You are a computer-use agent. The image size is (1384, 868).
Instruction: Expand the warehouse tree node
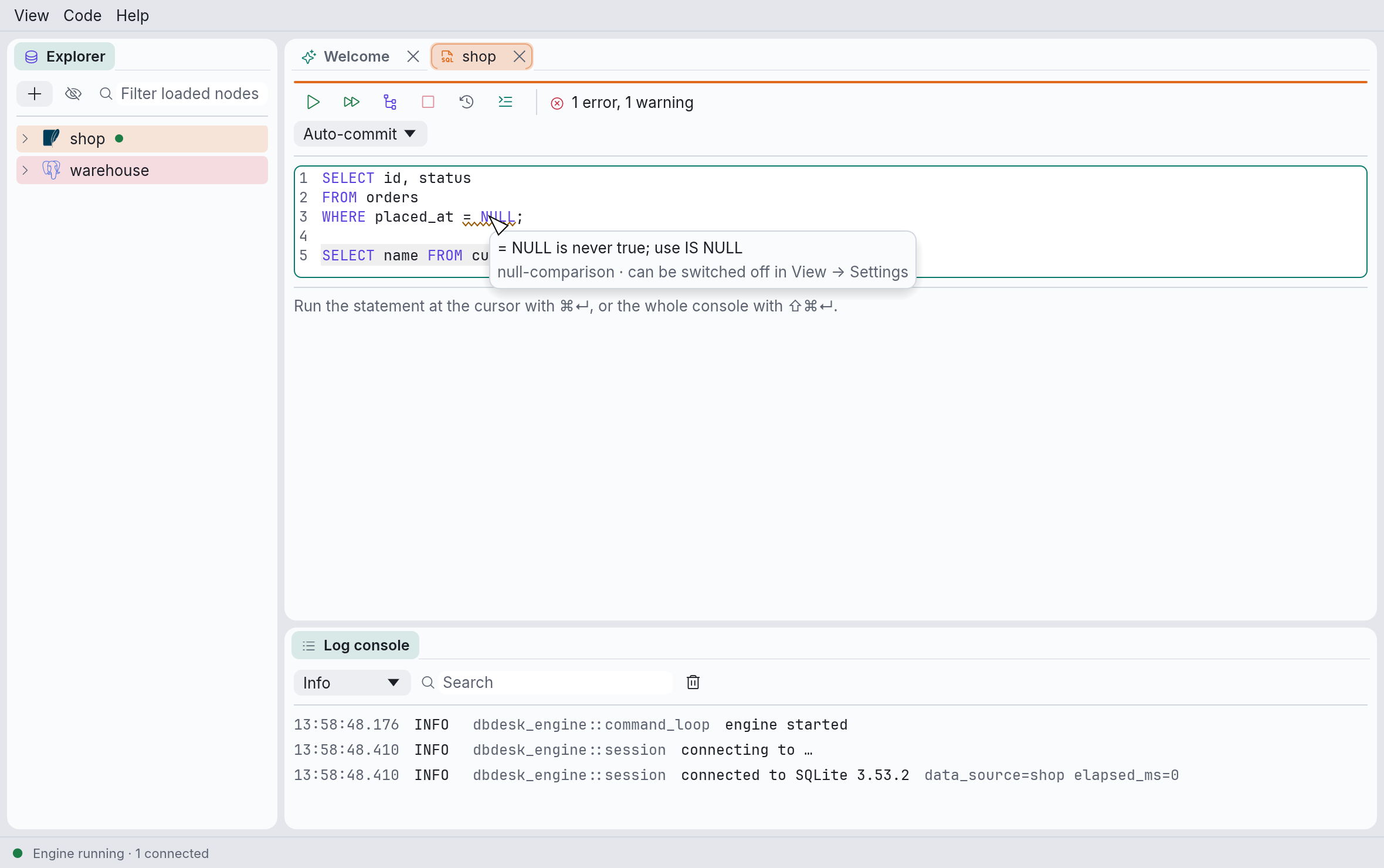[x=25, y=170]
